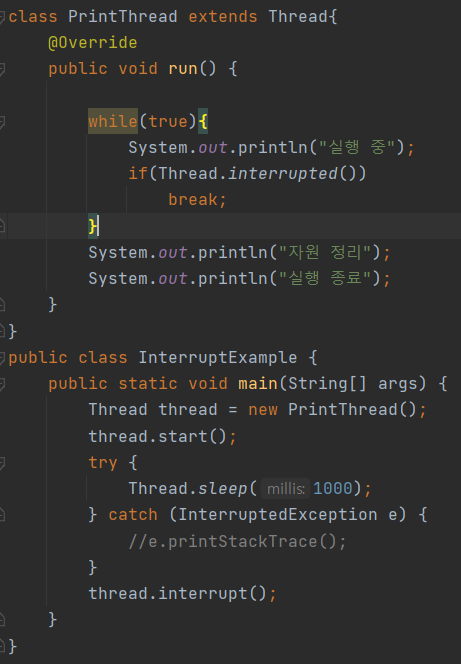461x664 pixels.
Task: Collapse the InterruptExample class fold marker
Action: click(2, 358)
